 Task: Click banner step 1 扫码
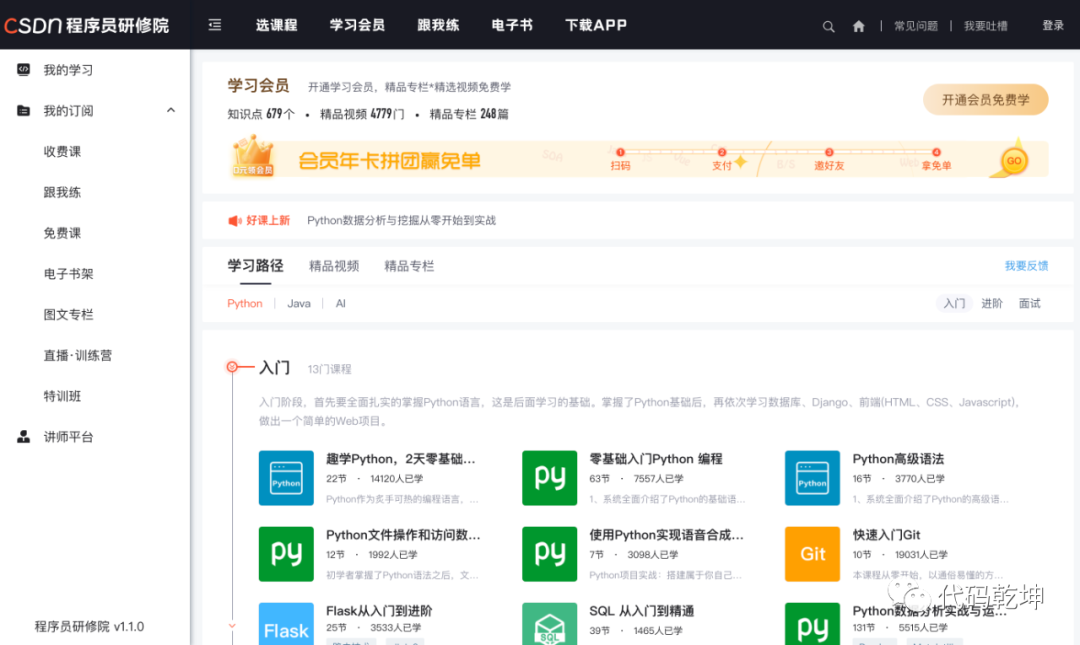tap(620, 160)
